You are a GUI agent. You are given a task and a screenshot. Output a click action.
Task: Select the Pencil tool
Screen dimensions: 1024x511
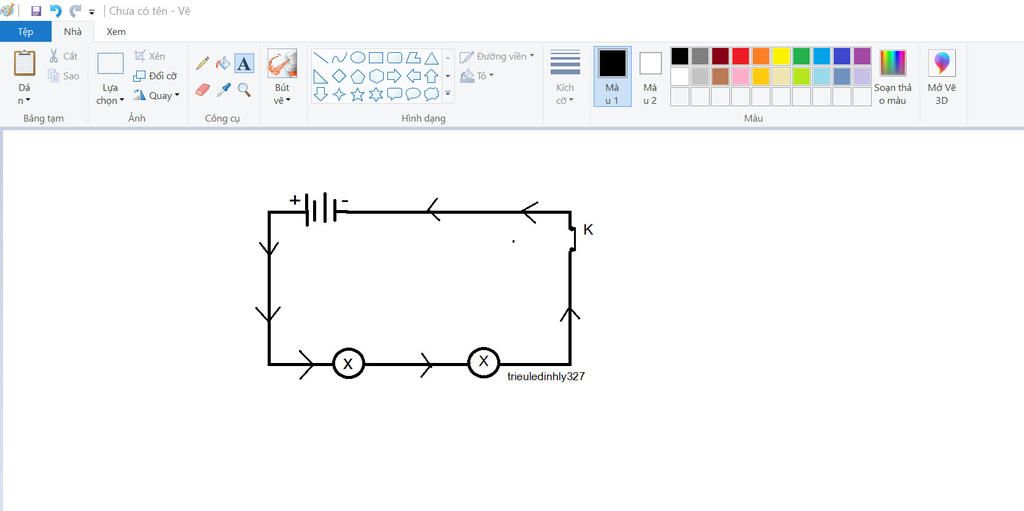click(202, 63)
